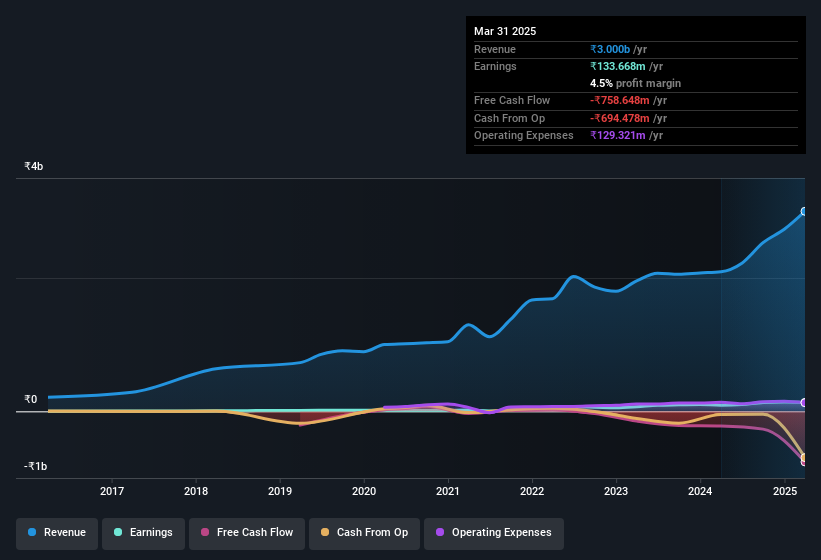The image size is (821, 560).
Task: Click the 2021 x-axis label
Action: coord(448,491)
